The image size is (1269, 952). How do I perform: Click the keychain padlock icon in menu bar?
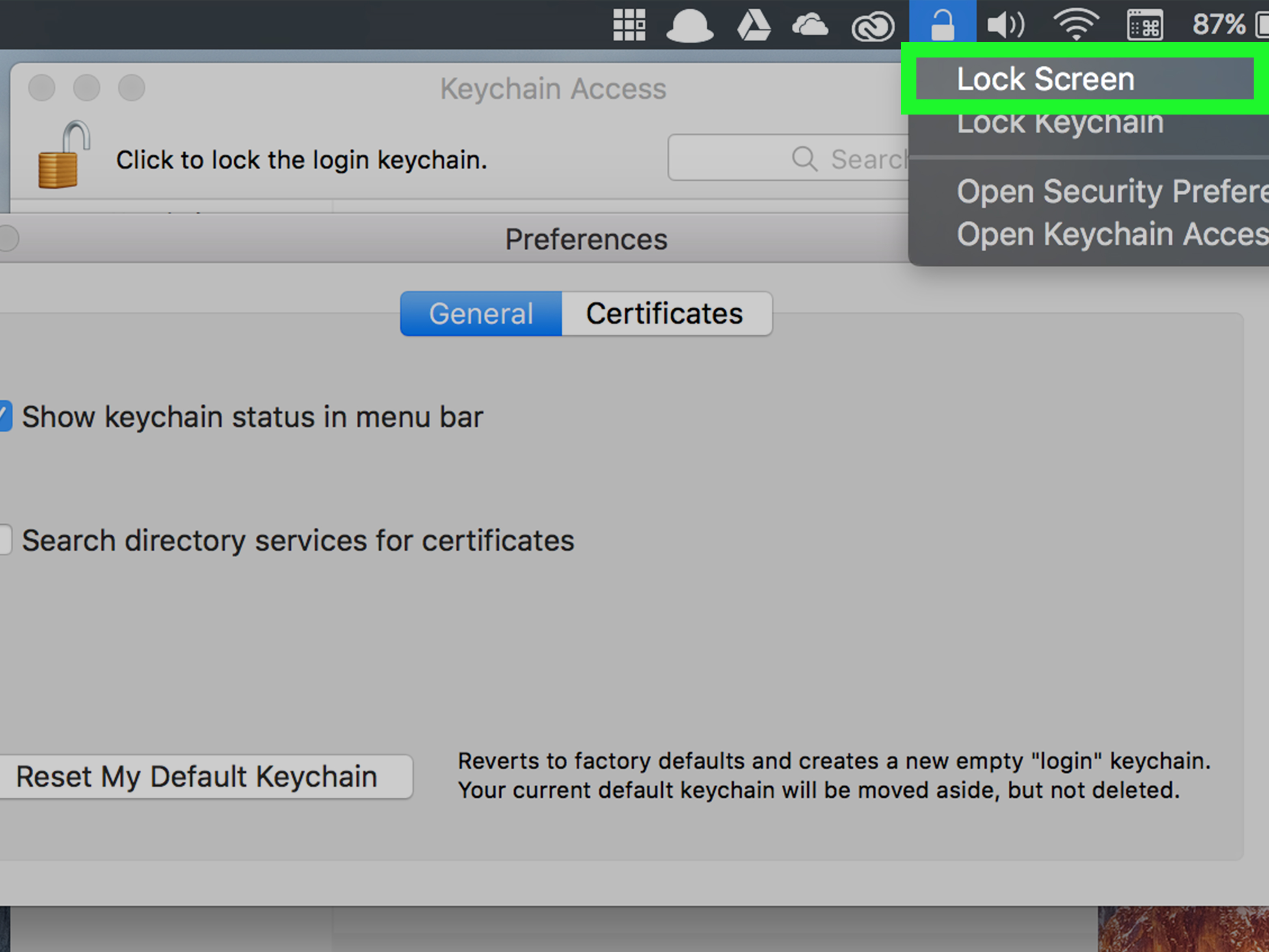[x=942, y=24]
